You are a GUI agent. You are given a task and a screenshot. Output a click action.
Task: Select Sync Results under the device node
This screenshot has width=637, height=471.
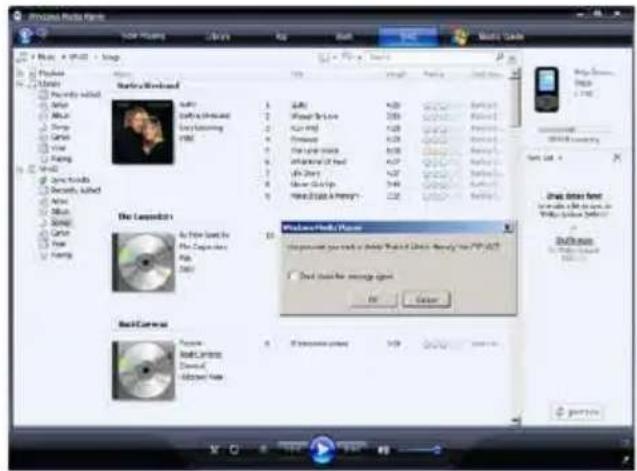(70, 180)
